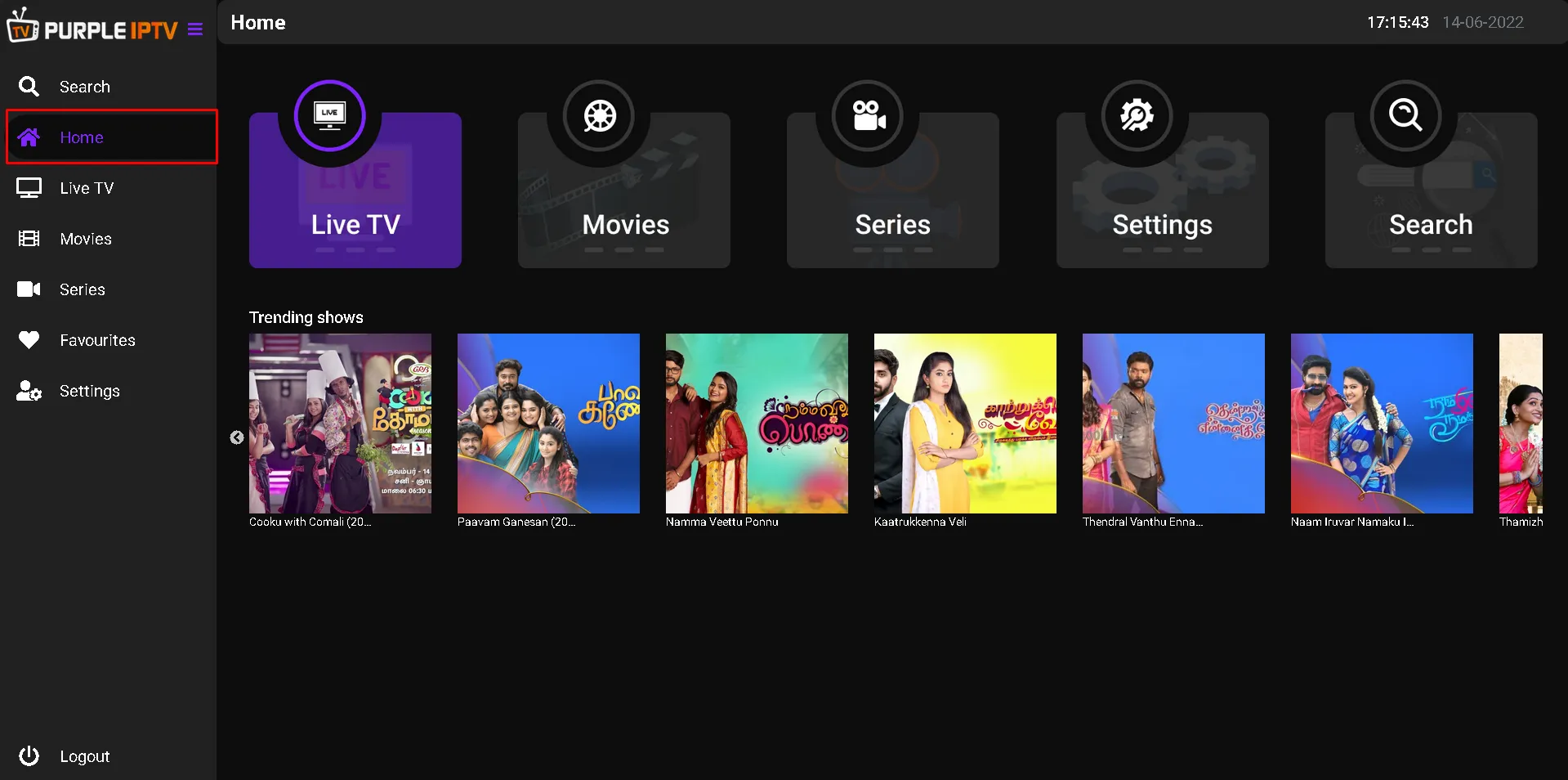Screen dimensions: 1568x780
Task: Open the Series card title
Action: point(893,225)
